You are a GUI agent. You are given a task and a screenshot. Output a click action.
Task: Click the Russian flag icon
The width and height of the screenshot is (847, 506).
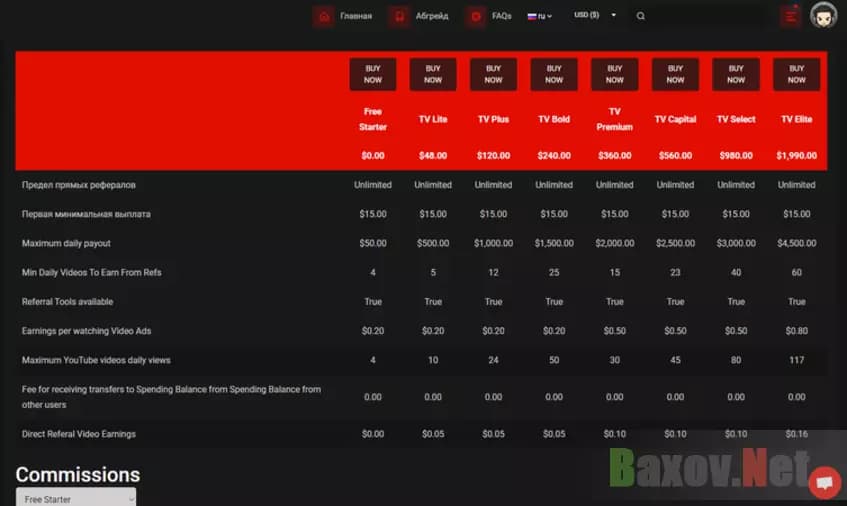(x=532, y=16)
